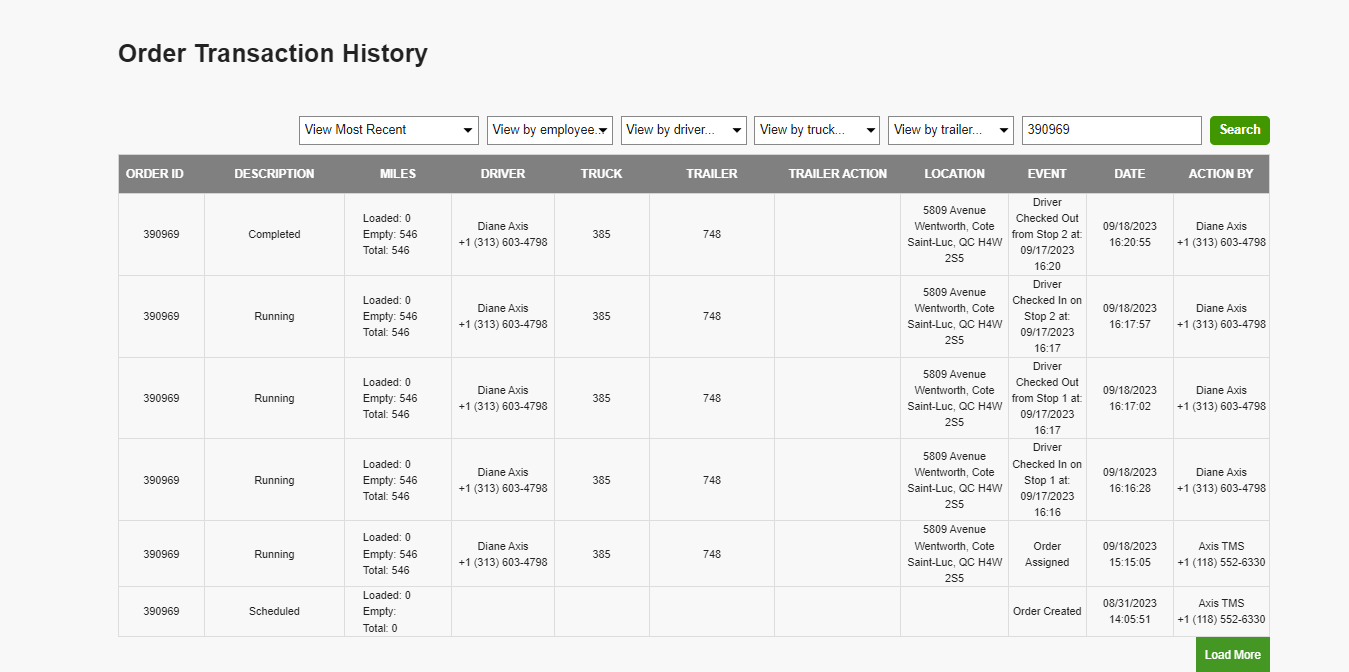Image resolution: width=1349 pixels, height=672 pixels.
Task: Click date 09/18/2023 16:17:02
Action: (x=1130, y=399)
